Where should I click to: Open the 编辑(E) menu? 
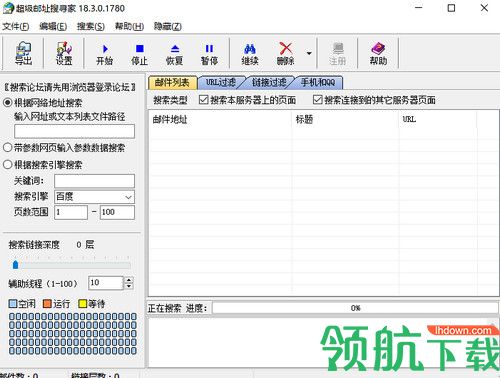[53, 26]
